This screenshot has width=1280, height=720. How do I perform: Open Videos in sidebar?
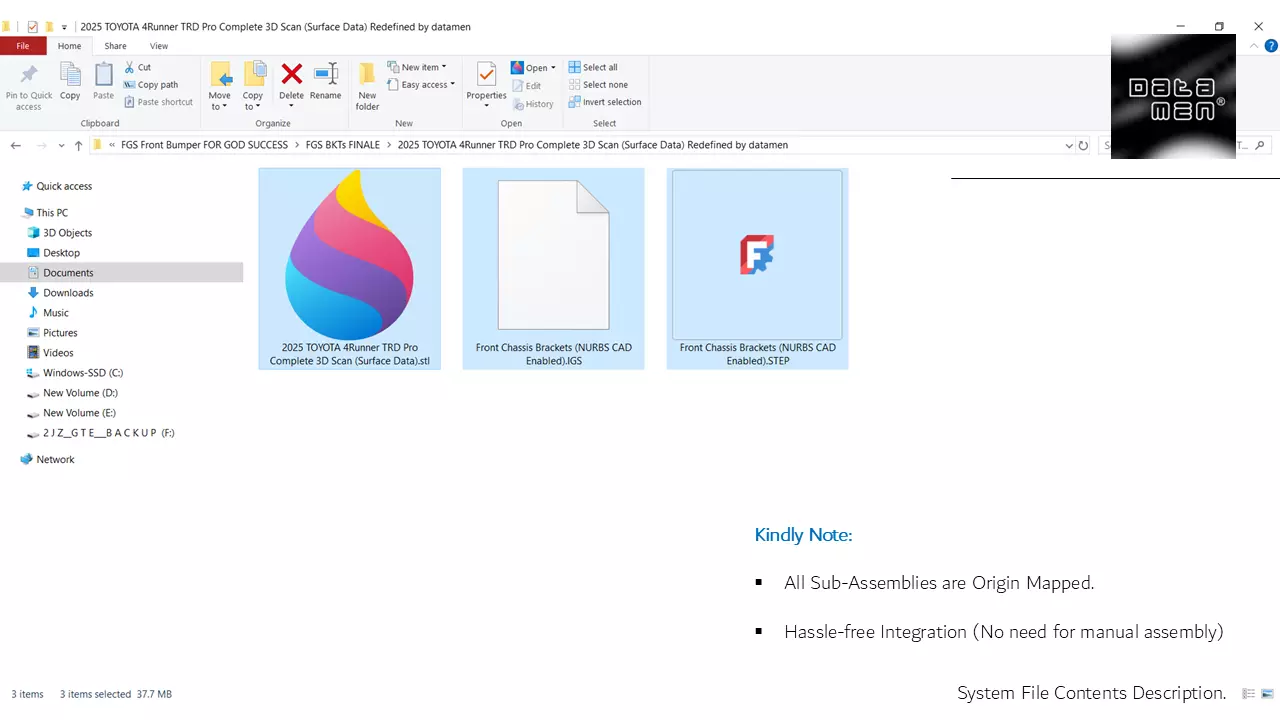click(58, 352)
